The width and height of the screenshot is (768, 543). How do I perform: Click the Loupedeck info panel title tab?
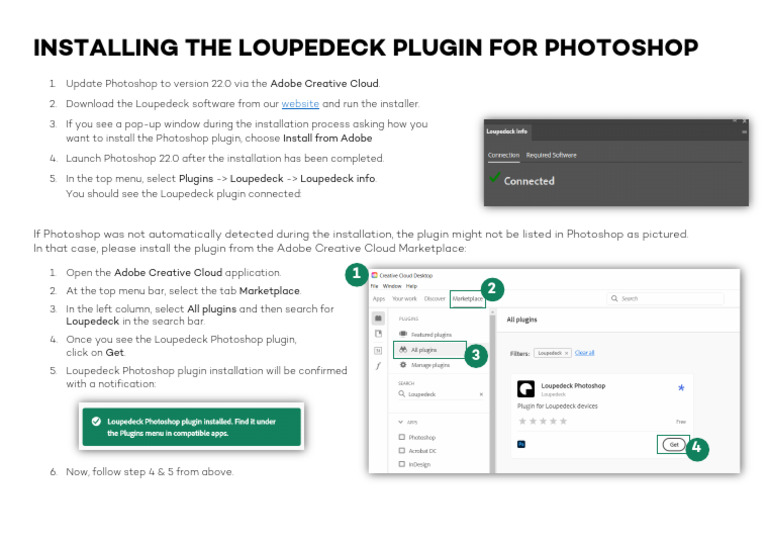506,131
